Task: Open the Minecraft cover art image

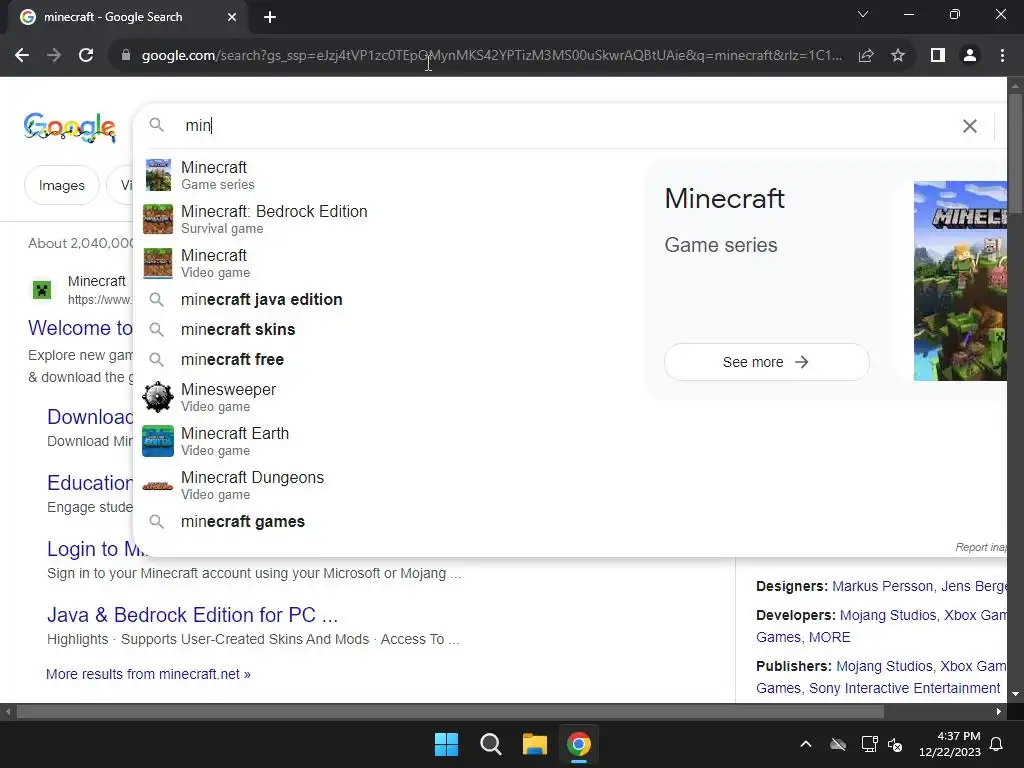Action: tap(960, 281)
